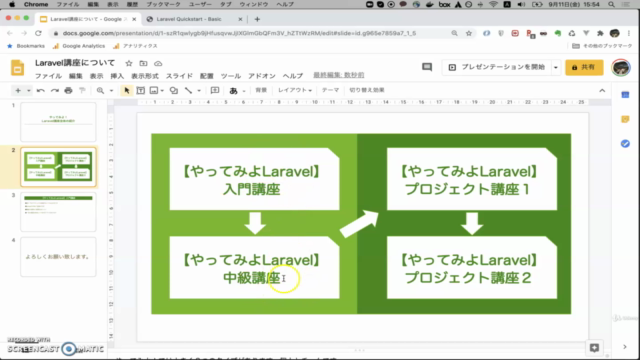640x360 pixels.
Task: Check the cloud save status icon
Action: [x=158, y=64]
